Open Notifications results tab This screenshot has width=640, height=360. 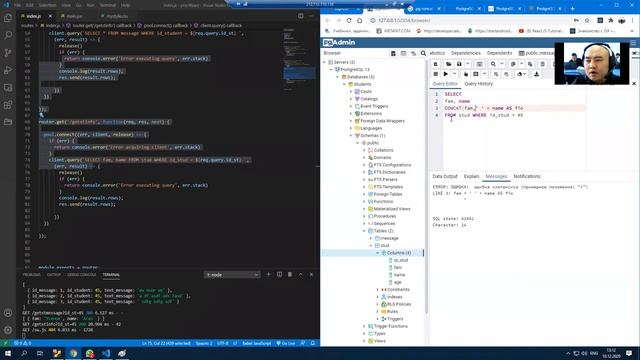tap(527, 176)
